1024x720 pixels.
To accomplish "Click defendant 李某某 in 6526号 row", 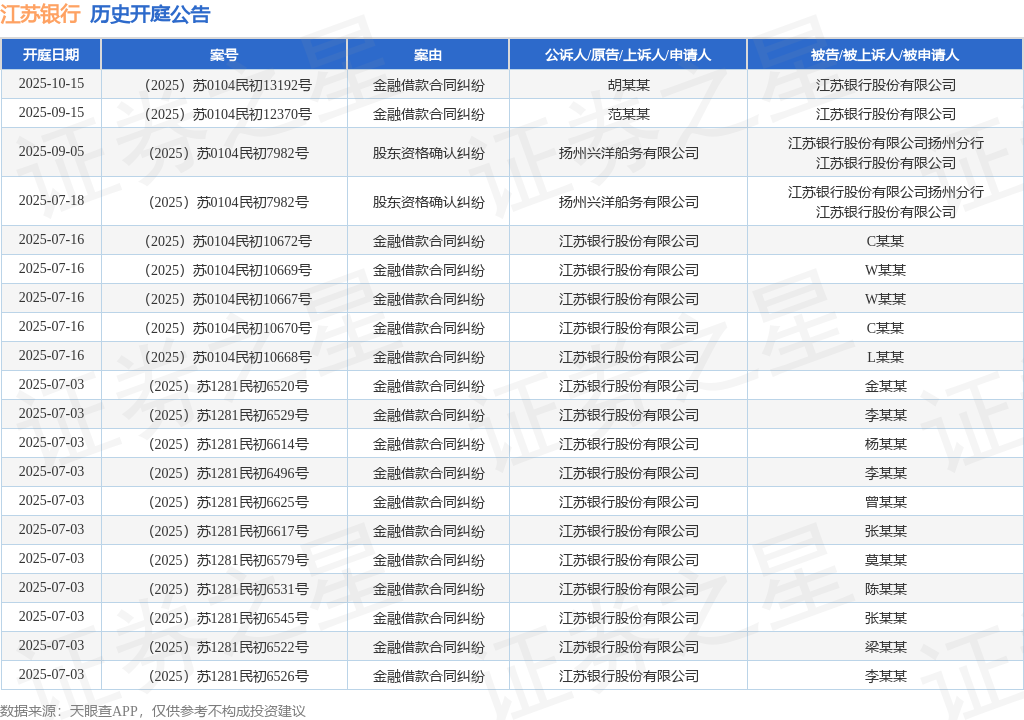I will tap(886, 676).
